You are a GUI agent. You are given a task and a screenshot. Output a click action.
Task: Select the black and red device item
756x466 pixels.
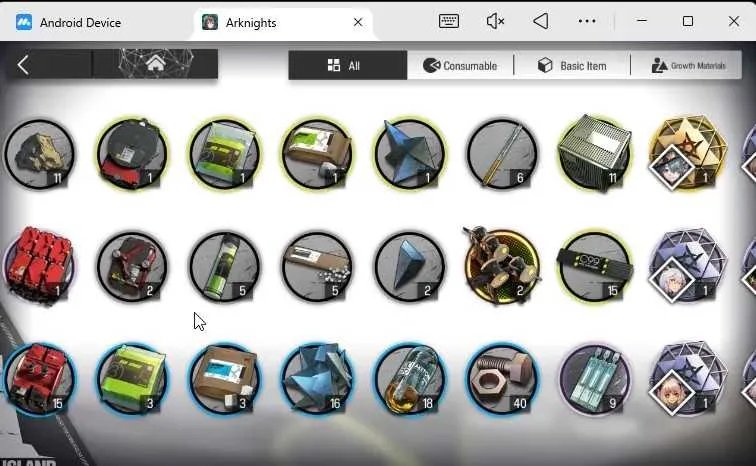pyautogui.click(x=132, y=154)
